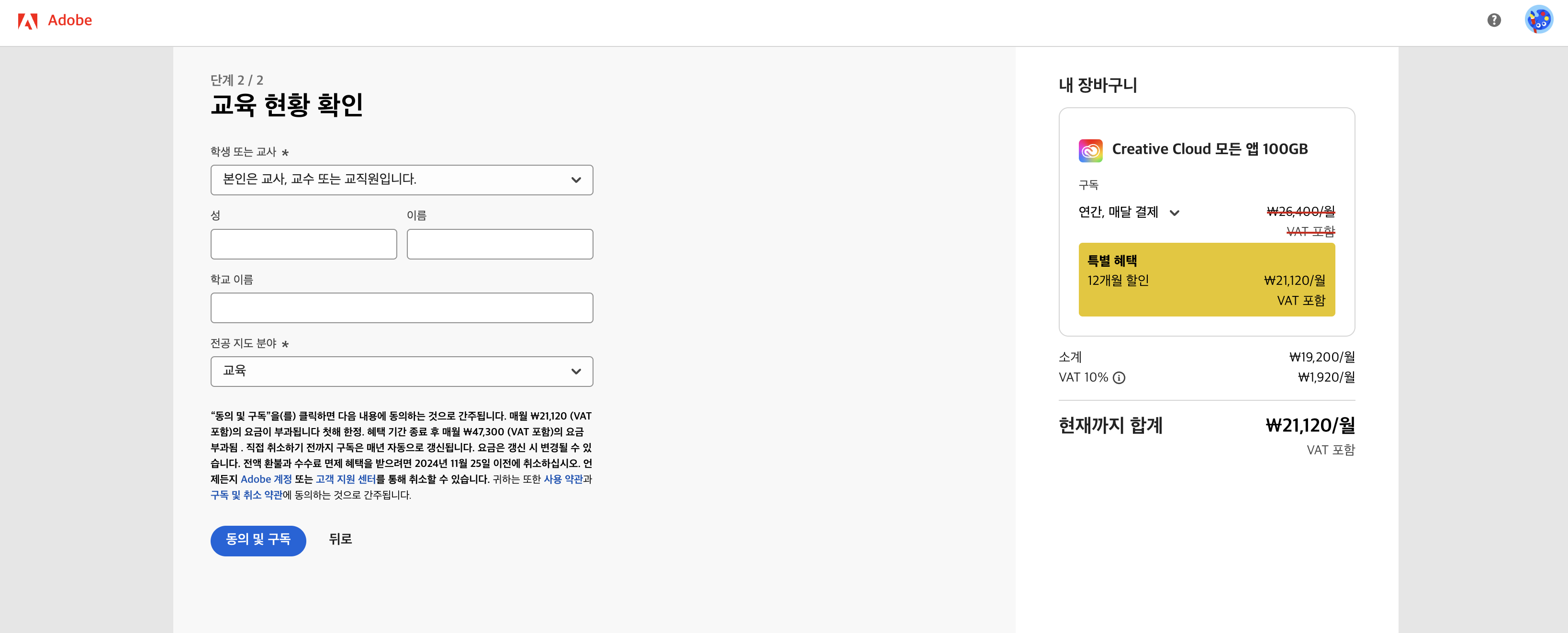Expand the 연간, 매달 결제 plan selector
The image size is (1568, 633).
[x=1129, y=213]
